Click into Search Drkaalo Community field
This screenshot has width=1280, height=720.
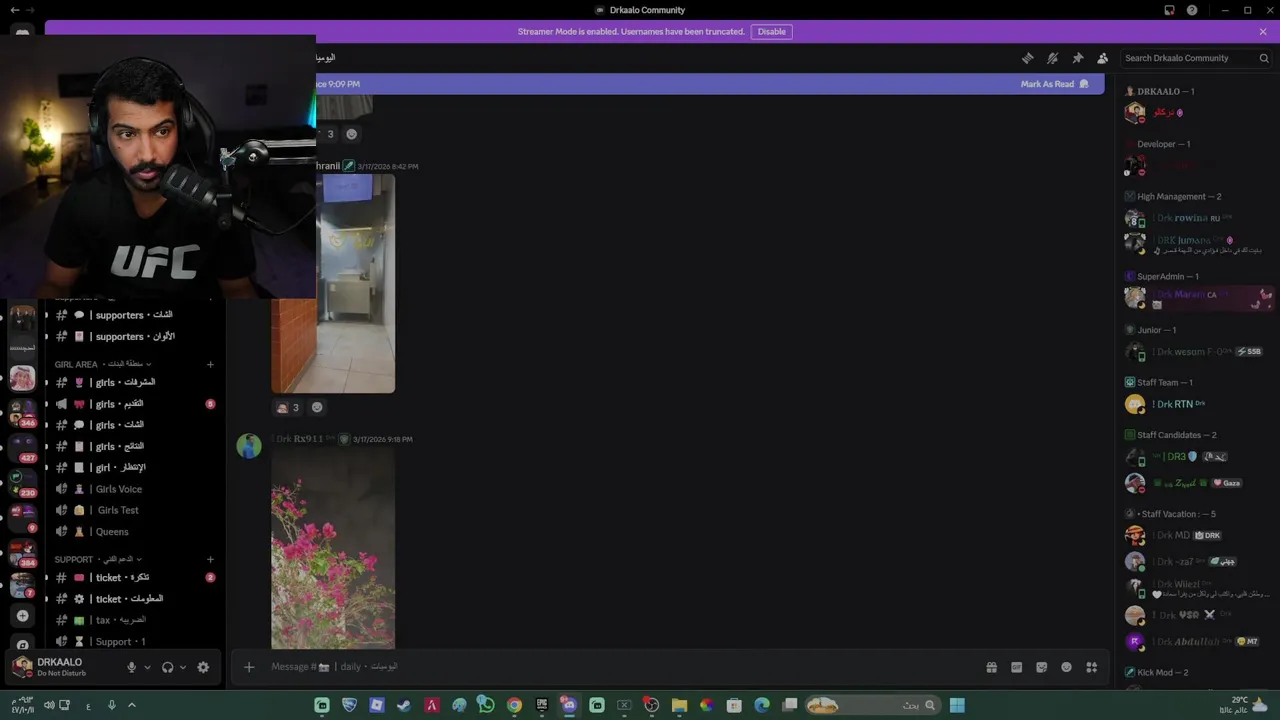(x=1196, y=58)
